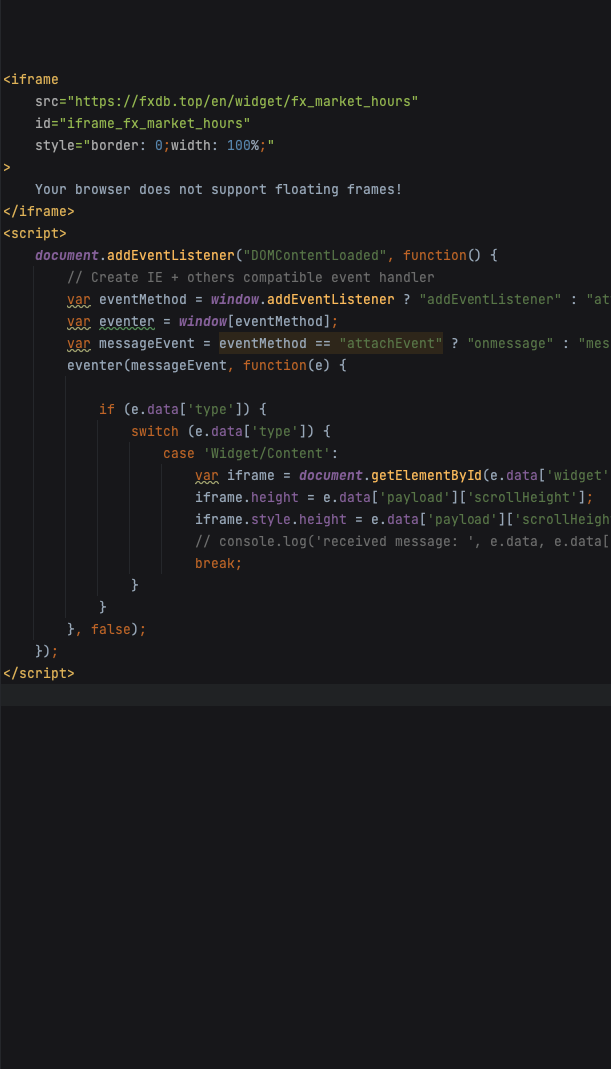Screen dimensions: 611x1069
Task: Click the empty highlighted line below </script>
Action: (x=306, y=695)
